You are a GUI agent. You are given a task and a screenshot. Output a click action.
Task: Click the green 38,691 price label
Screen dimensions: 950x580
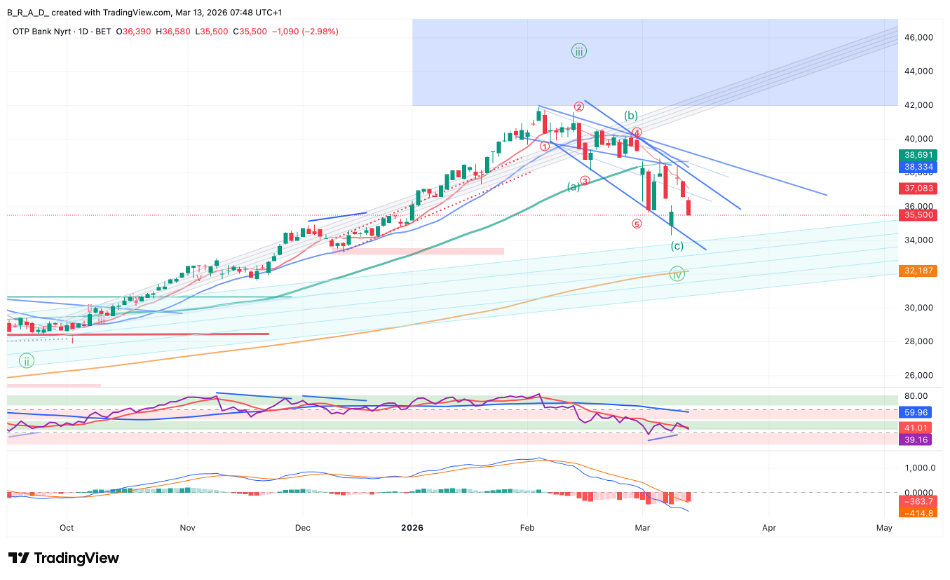919,156
